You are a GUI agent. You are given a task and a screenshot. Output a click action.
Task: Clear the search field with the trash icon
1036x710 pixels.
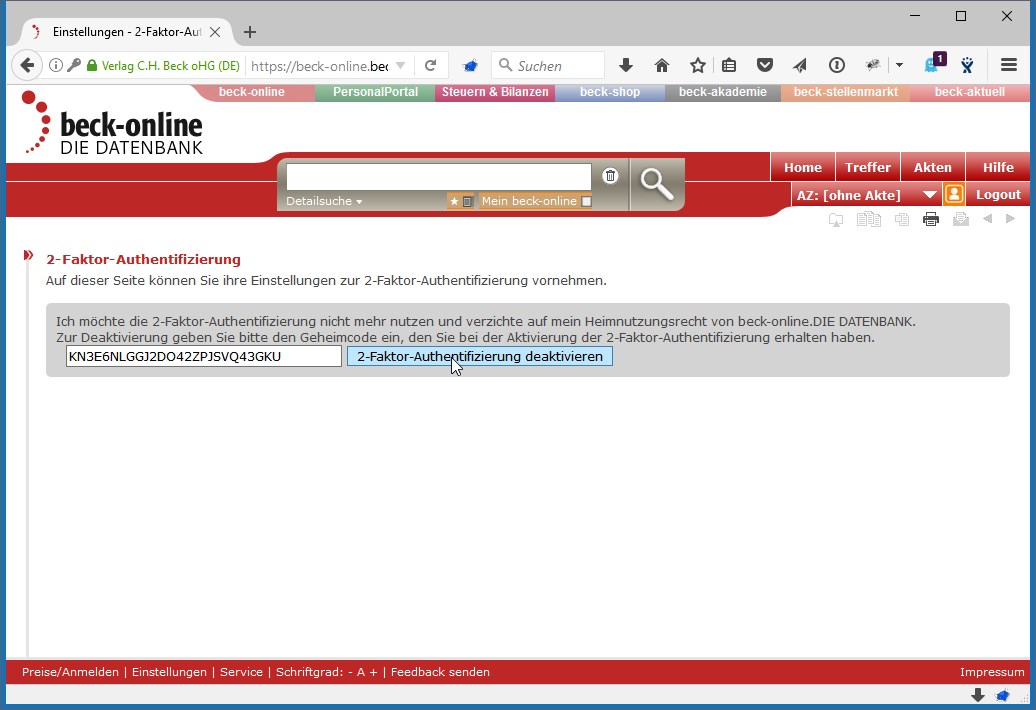610,176
